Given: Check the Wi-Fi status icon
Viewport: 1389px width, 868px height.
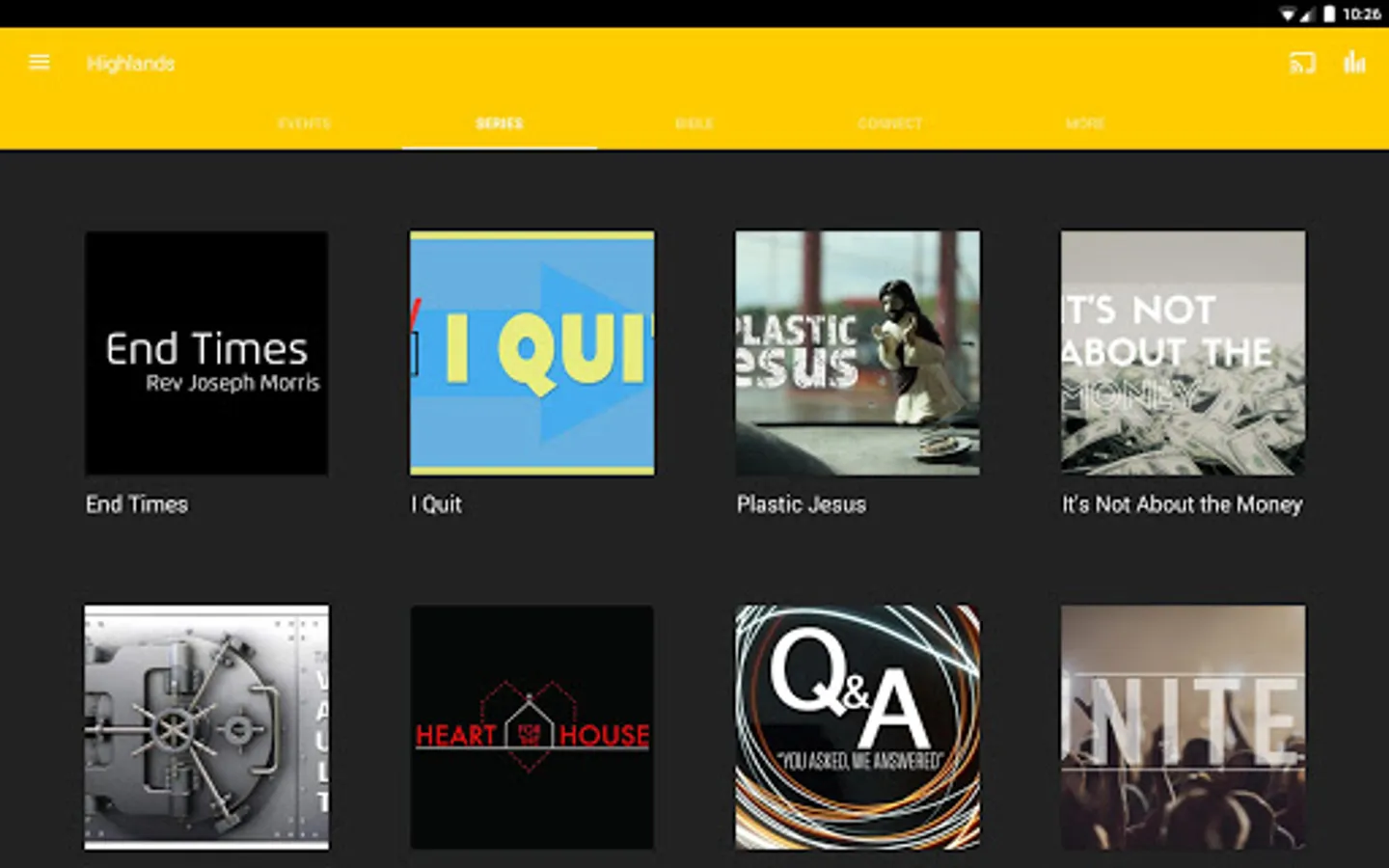Looking at the screenshot, I should (1288, 14).
